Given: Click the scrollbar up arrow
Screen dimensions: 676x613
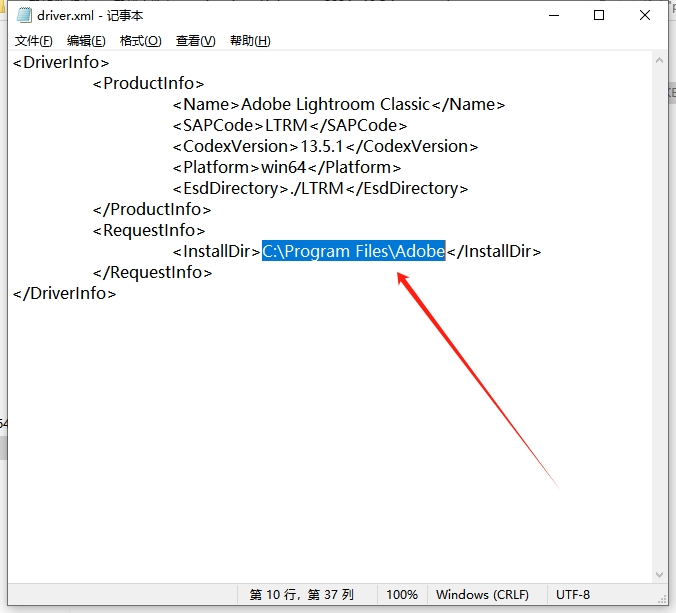Looking at the screenshot, I should 659,61.
